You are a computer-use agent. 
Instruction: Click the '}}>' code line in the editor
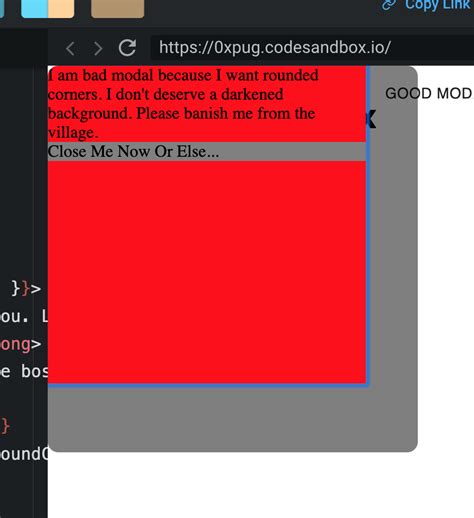[x=26, y=288]
